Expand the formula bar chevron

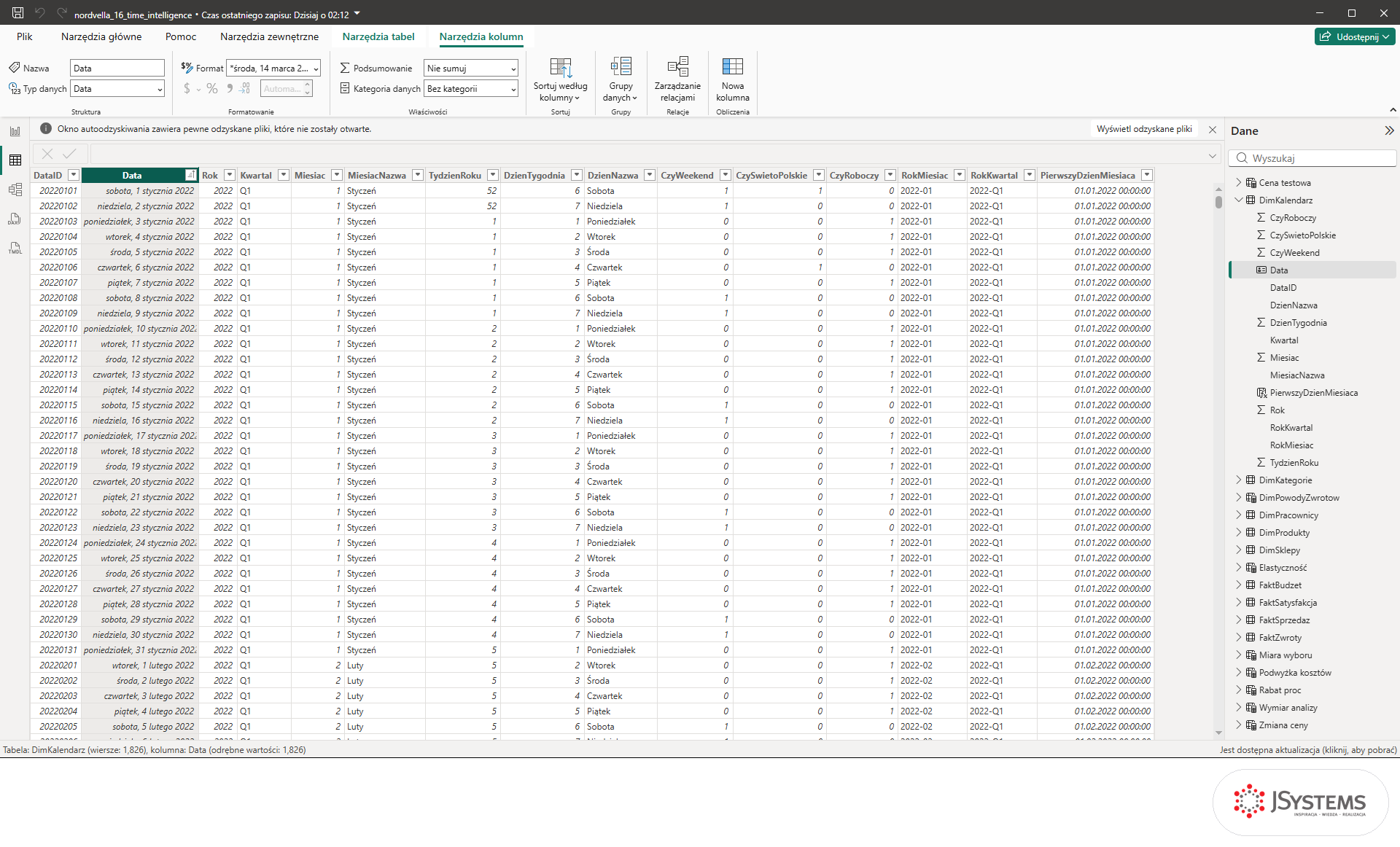(1213, 155)
